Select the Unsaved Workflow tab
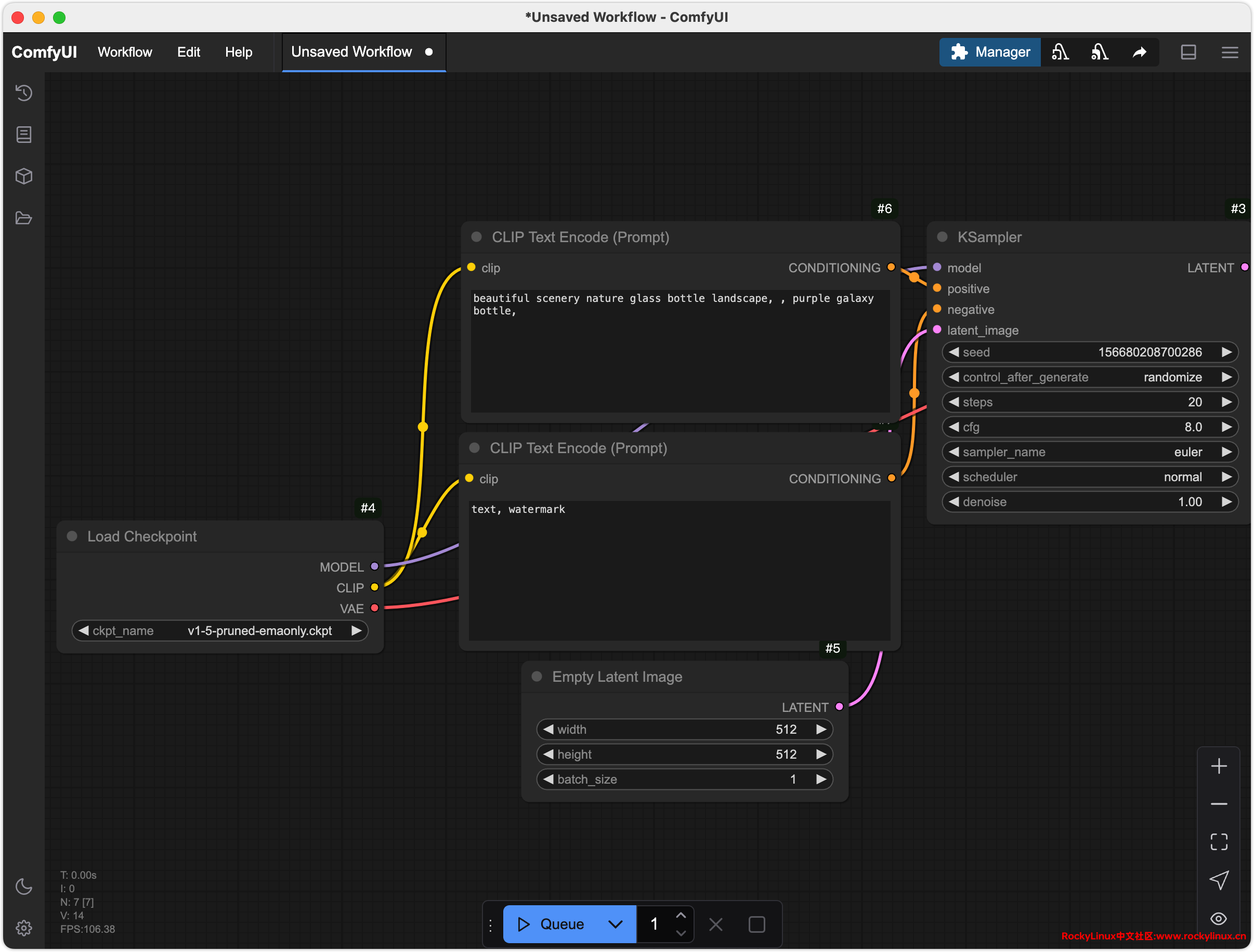The width and height of the screenshot is (1254, 952). click(x=351, y=52)
